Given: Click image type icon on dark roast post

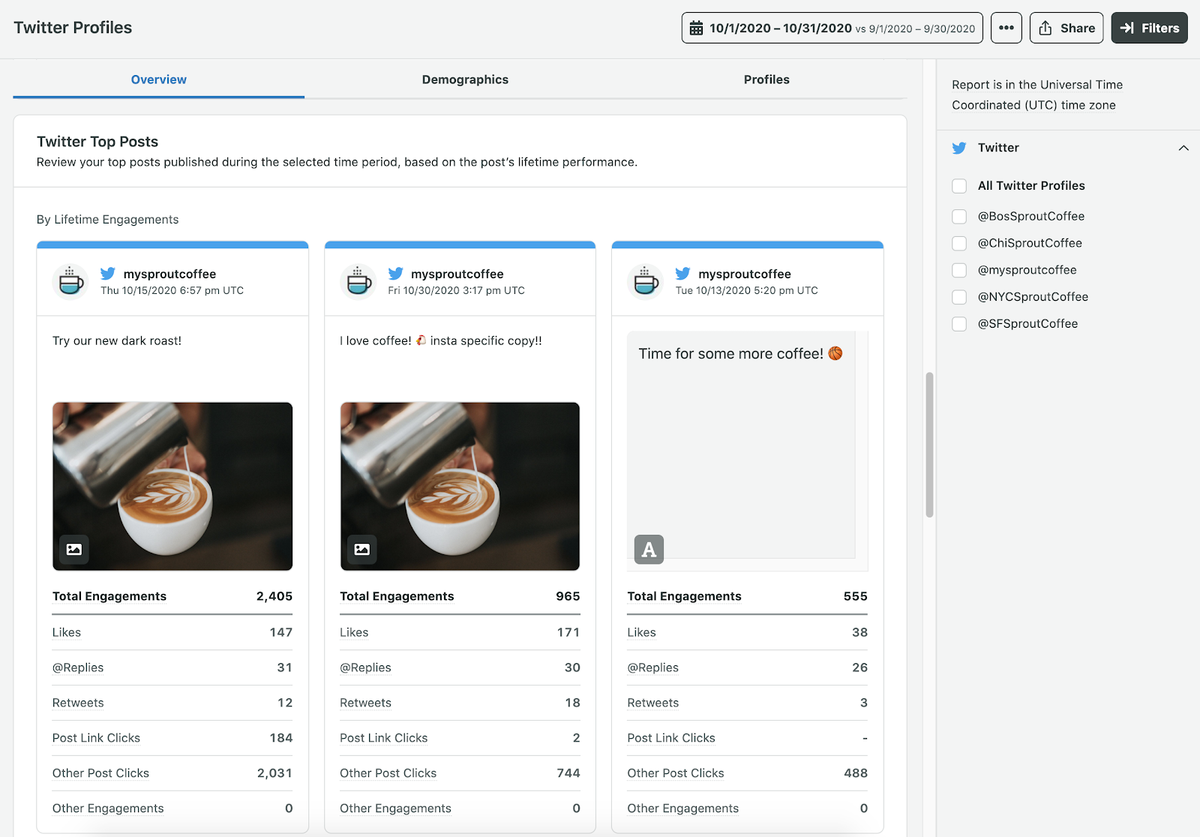Looking at the screenshot, I should 74,549.
